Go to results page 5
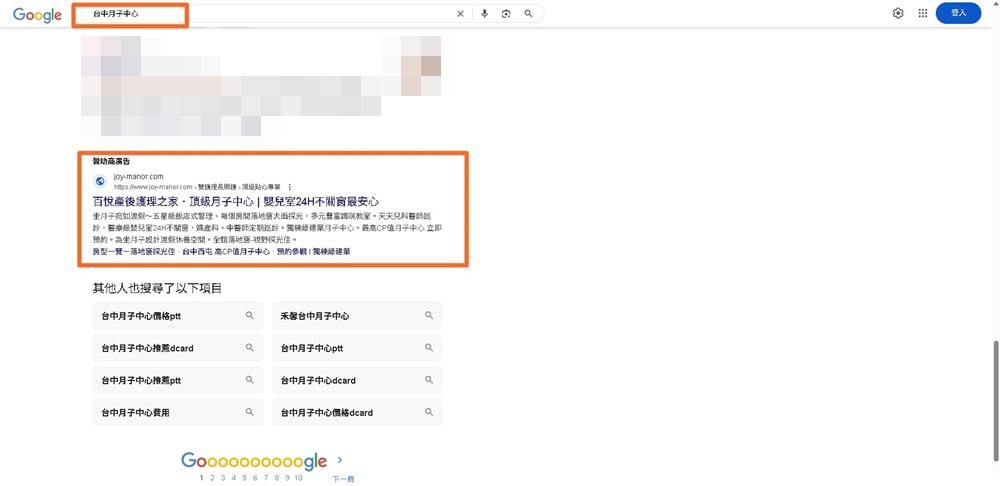Screen dimensions: 1000x486 [245, 478]
